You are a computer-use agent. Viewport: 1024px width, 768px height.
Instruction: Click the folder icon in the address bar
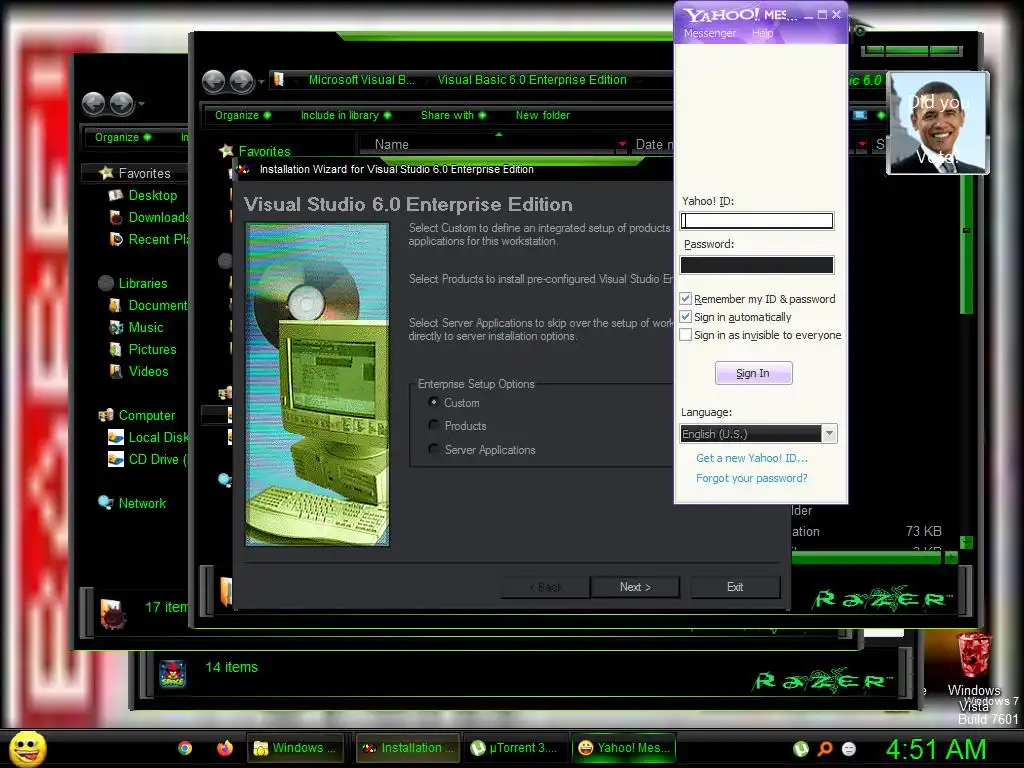(x=278, y=80)
